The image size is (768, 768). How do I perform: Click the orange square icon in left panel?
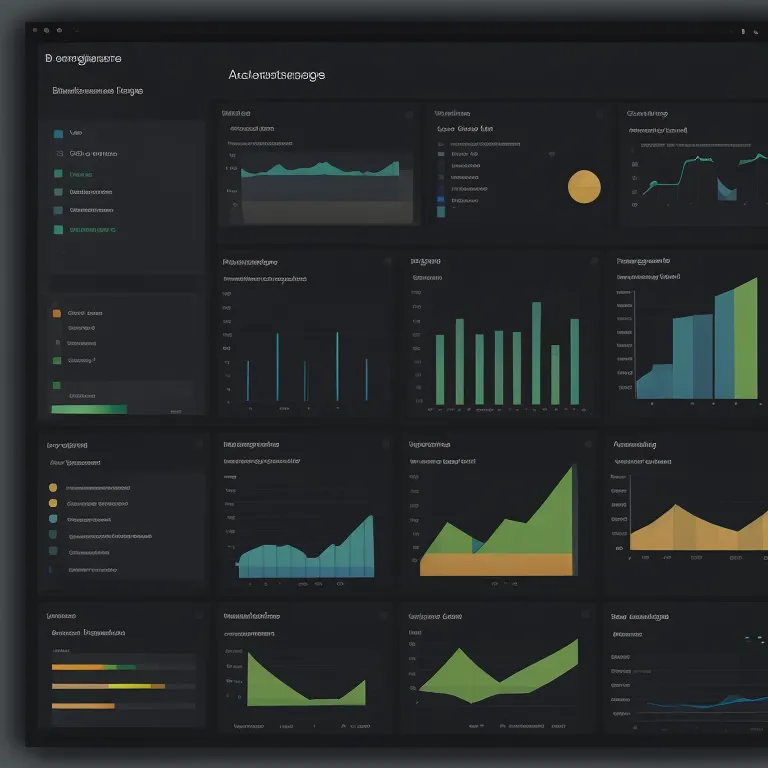(57, 313)
